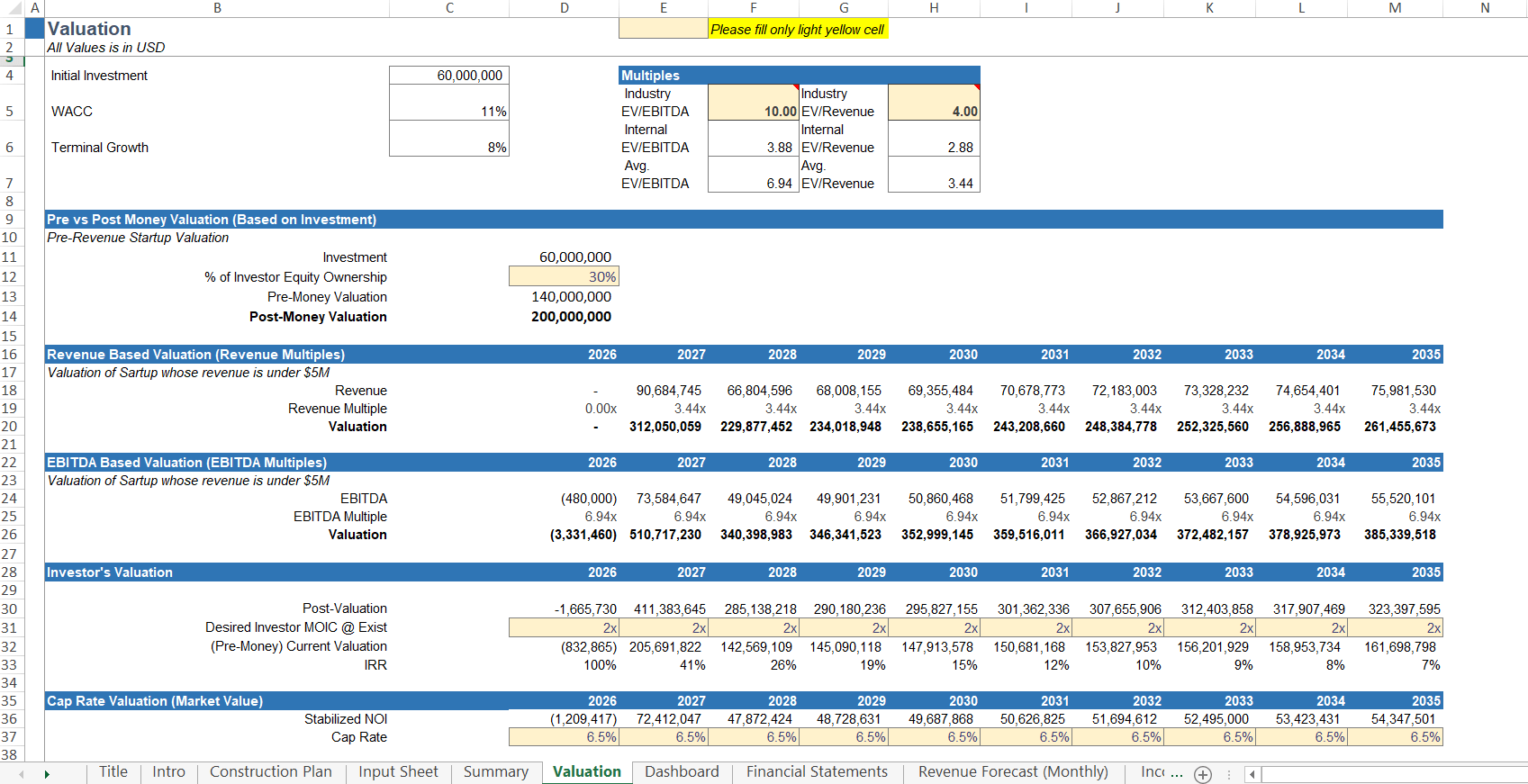Select Industry EV/EBITDA 10.00 input cell
The height and width of the screenshot is (784, 1528).
click(x=754, y=103)
